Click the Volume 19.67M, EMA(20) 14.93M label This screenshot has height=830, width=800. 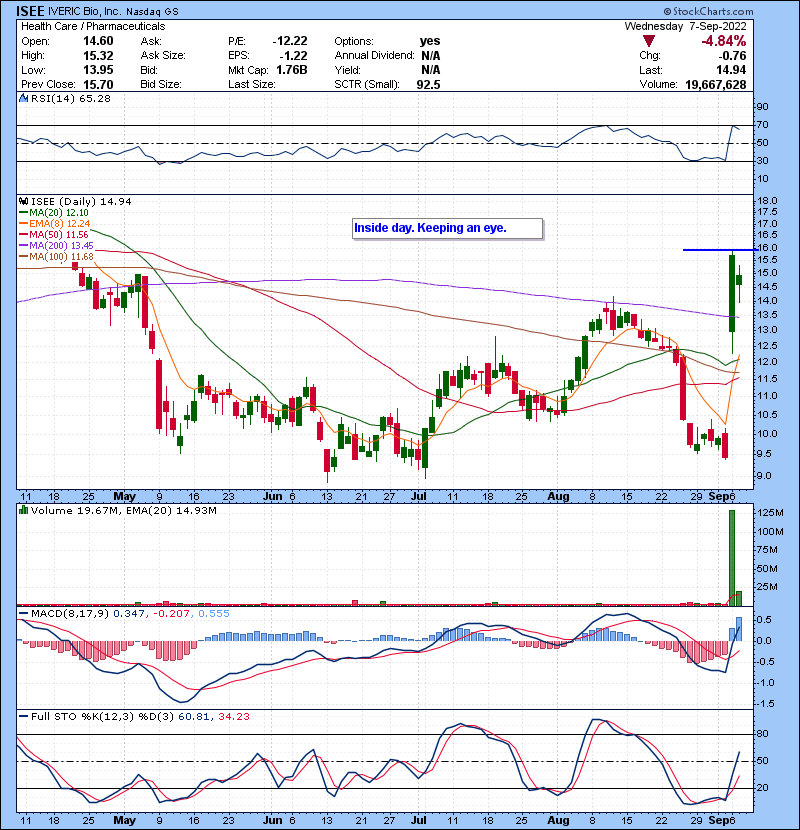[x=124, y=510]
